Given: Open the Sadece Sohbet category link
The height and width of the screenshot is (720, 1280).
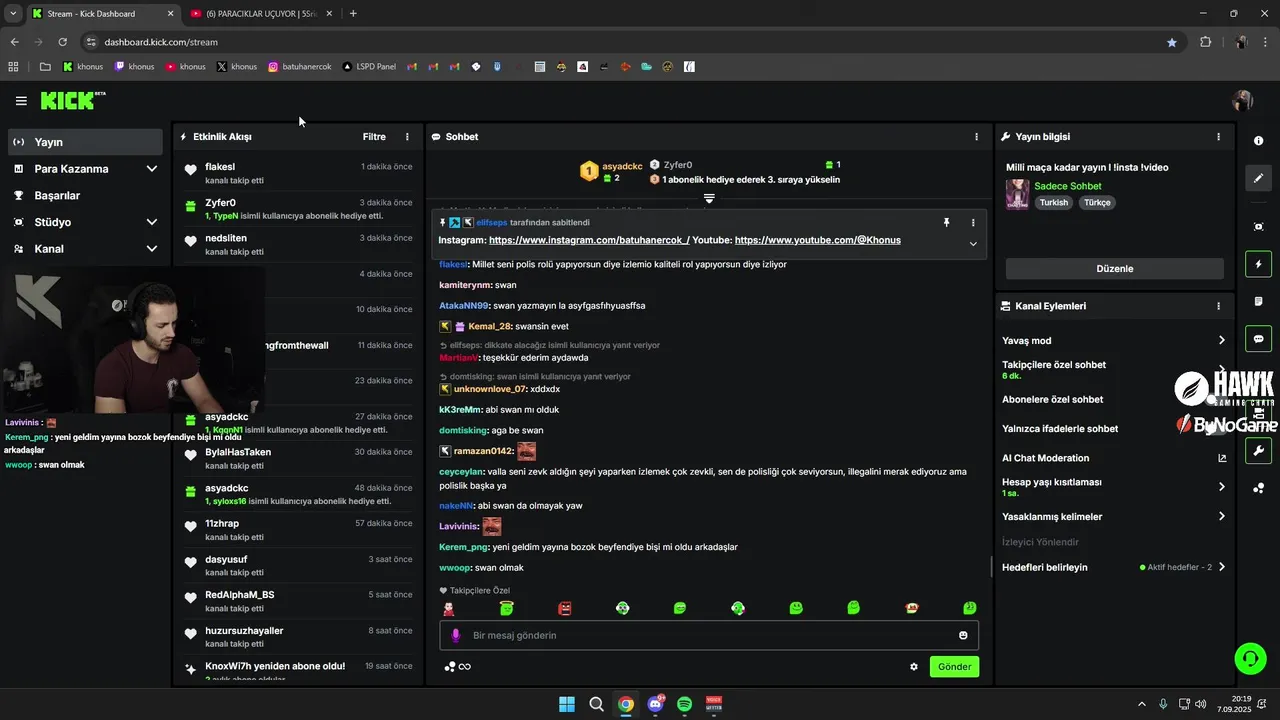Looking at the screenshot, I should 1068,186.
